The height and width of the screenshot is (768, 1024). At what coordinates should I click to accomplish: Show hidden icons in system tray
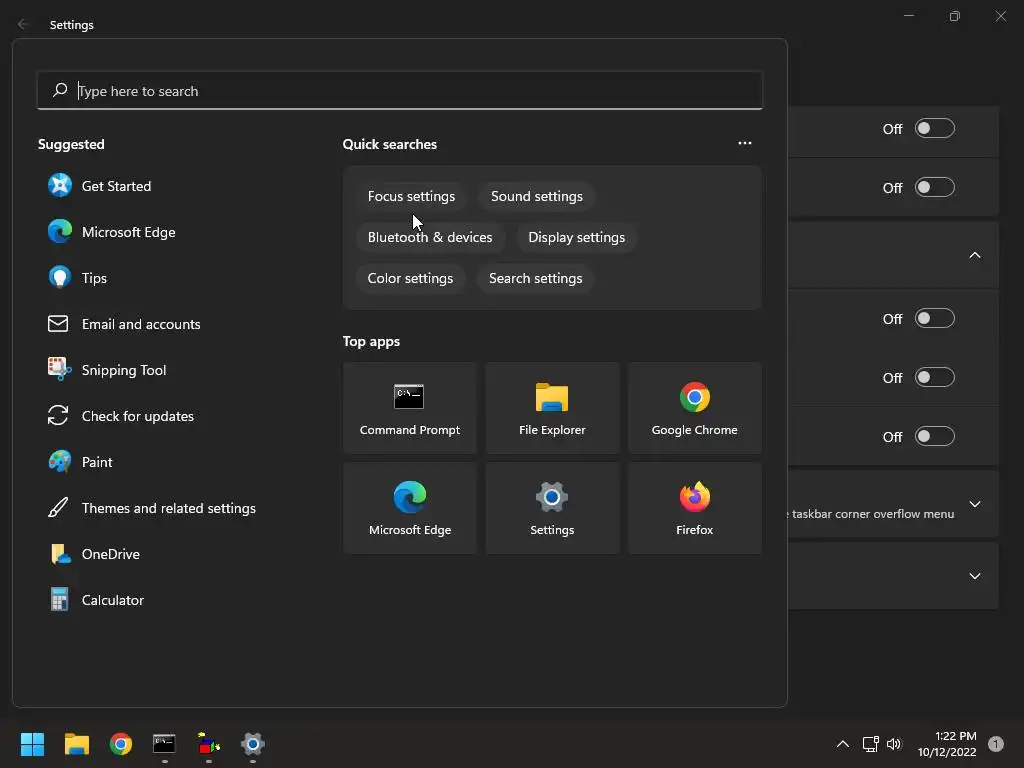[842, 744]
